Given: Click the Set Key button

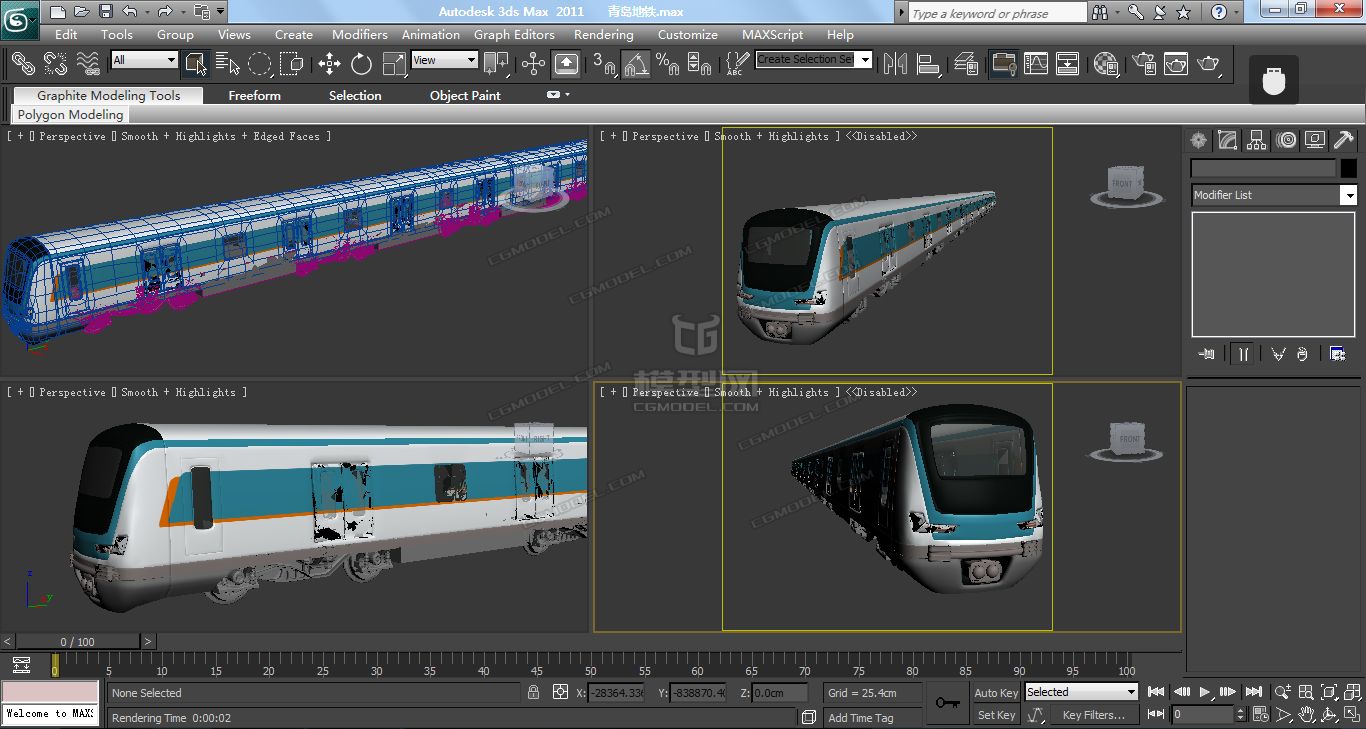Looking at the screenshot, I should 996,715.
